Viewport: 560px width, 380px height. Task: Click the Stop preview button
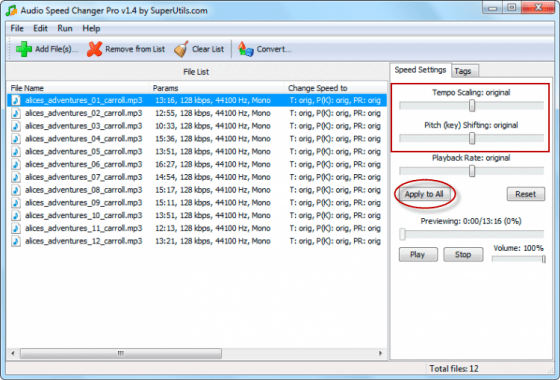click(463, 255)
